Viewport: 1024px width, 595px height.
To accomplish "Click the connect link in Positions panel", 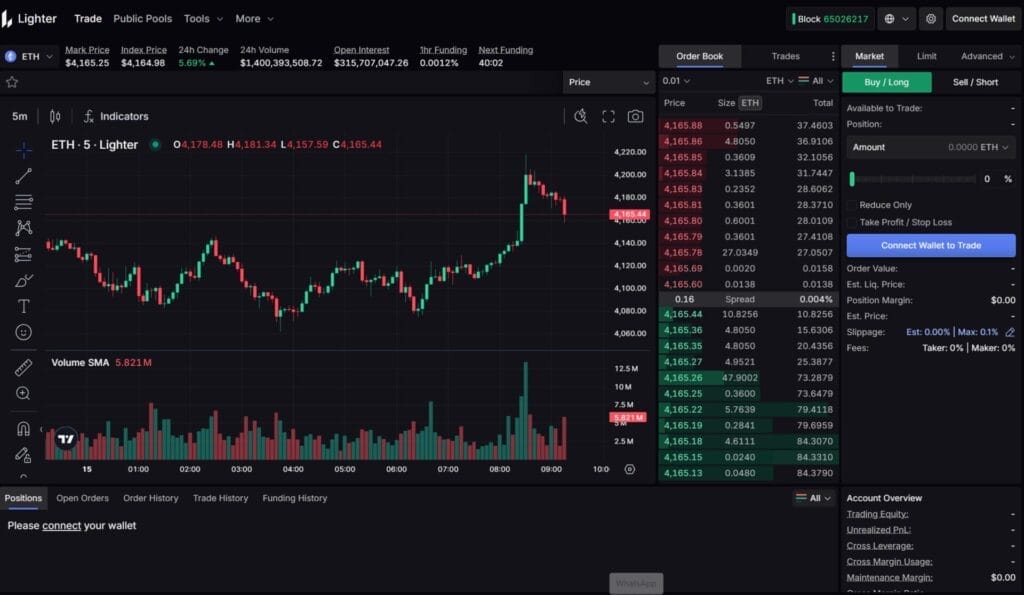I will pyautogui.click(x=61, y=526).
